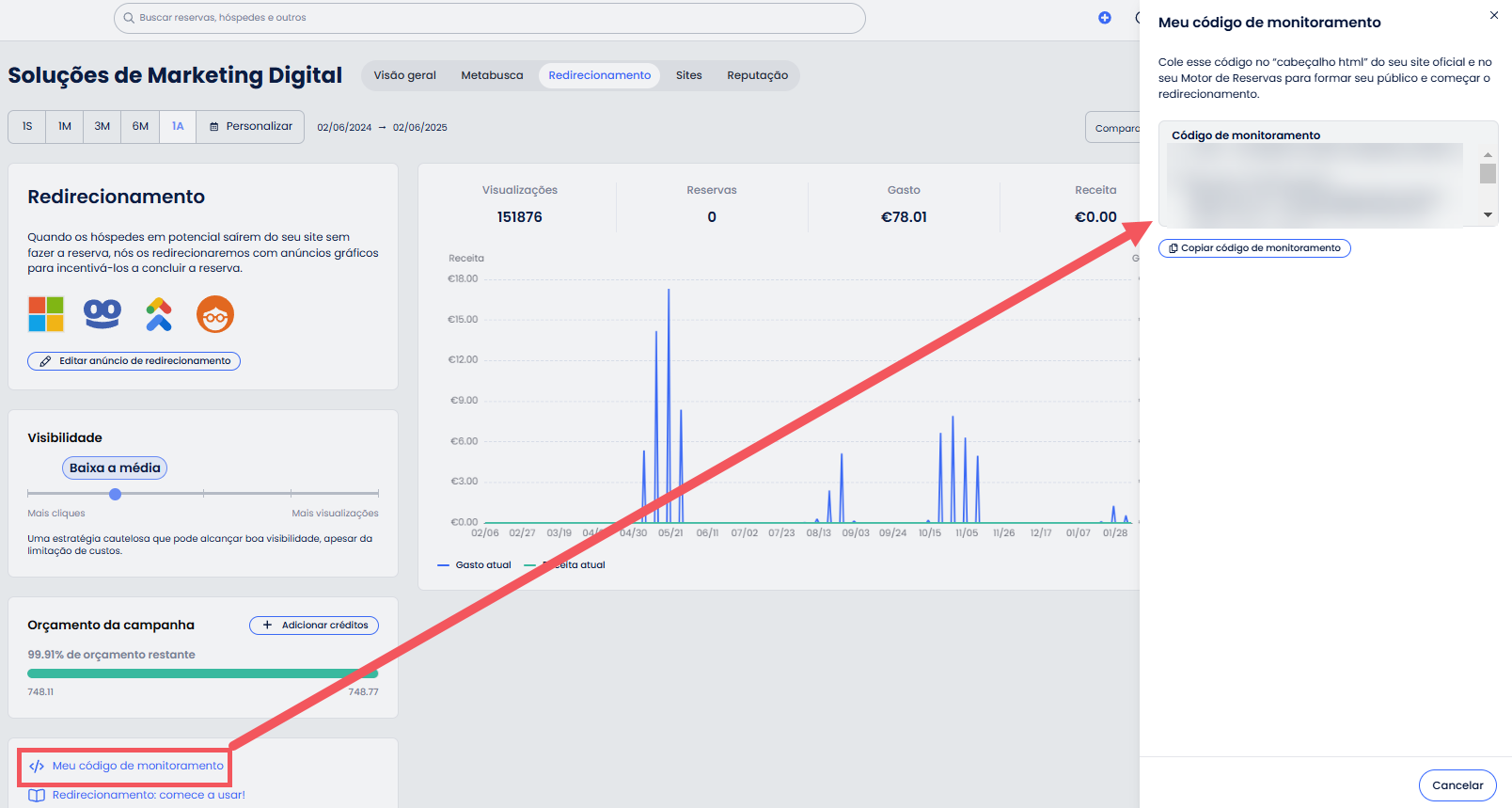The image size is (1512, 808).
Task: Open the Sites tab
Action: tap(689, 75)
